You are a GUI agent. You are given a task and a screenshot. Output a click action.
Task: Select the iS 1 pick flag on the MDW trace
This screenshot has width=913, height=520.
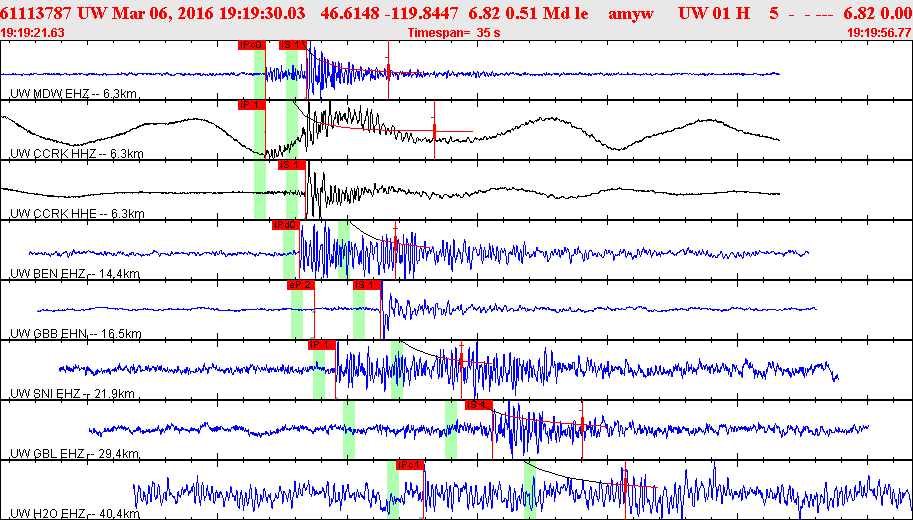pyautogui.click(x=293, y=45)
